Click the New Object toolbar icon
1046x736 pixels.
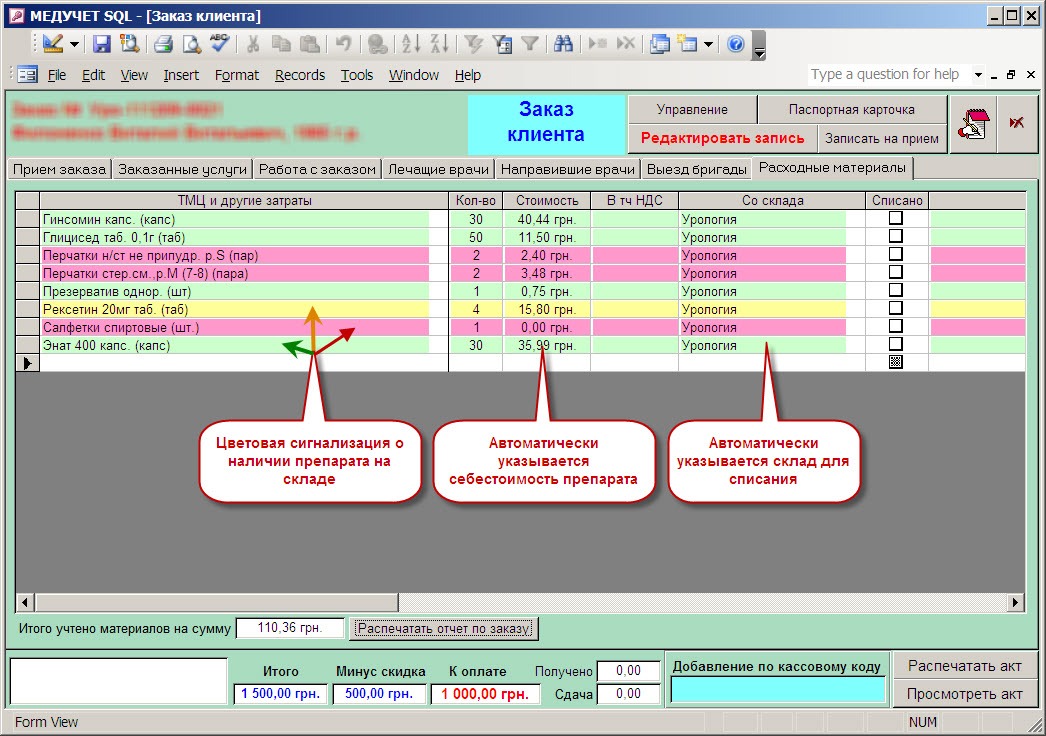[687, 44]
